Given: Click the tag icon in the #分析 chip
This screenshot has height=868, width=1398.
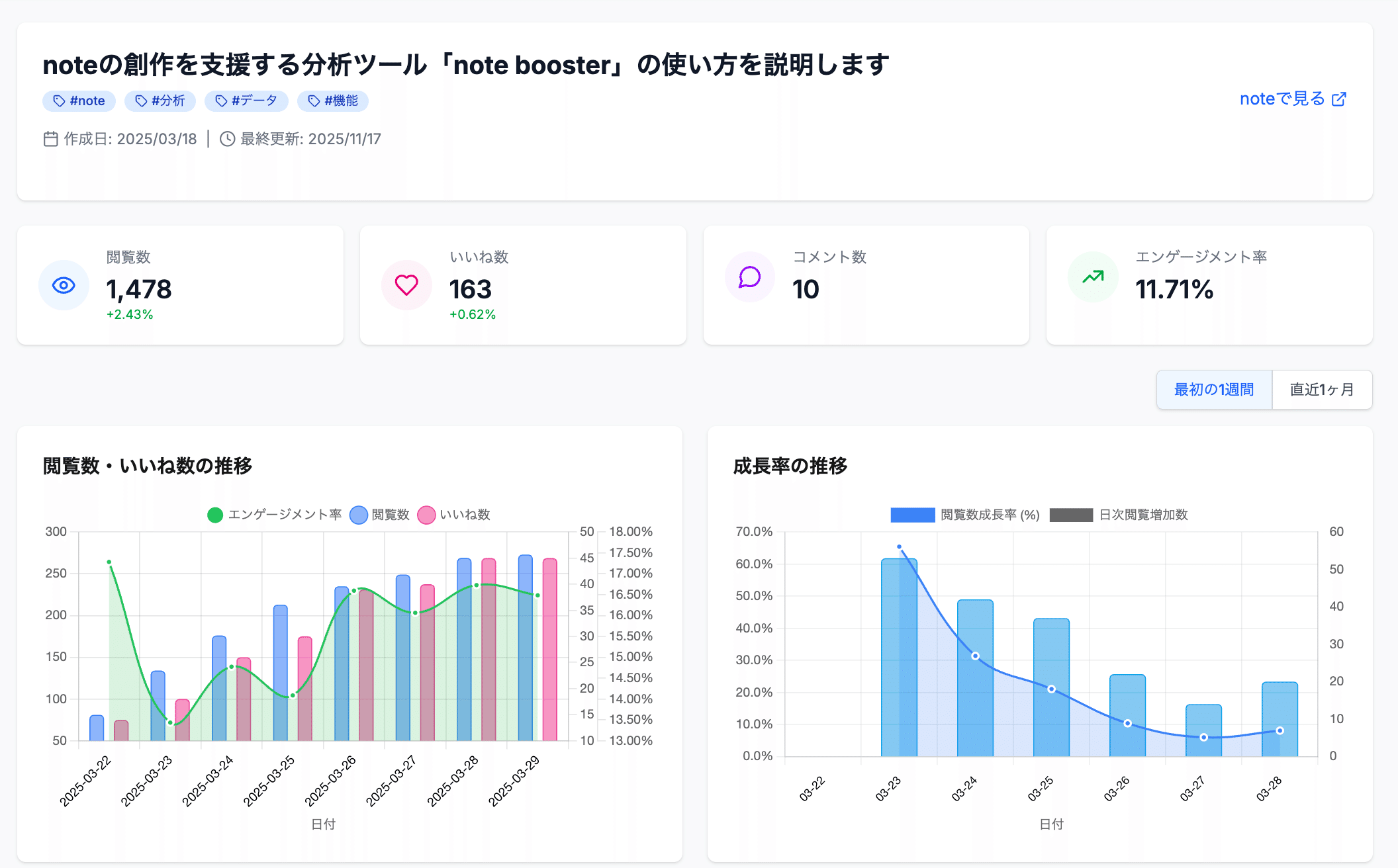Looking at the screenshot, I should pos(141,101).
